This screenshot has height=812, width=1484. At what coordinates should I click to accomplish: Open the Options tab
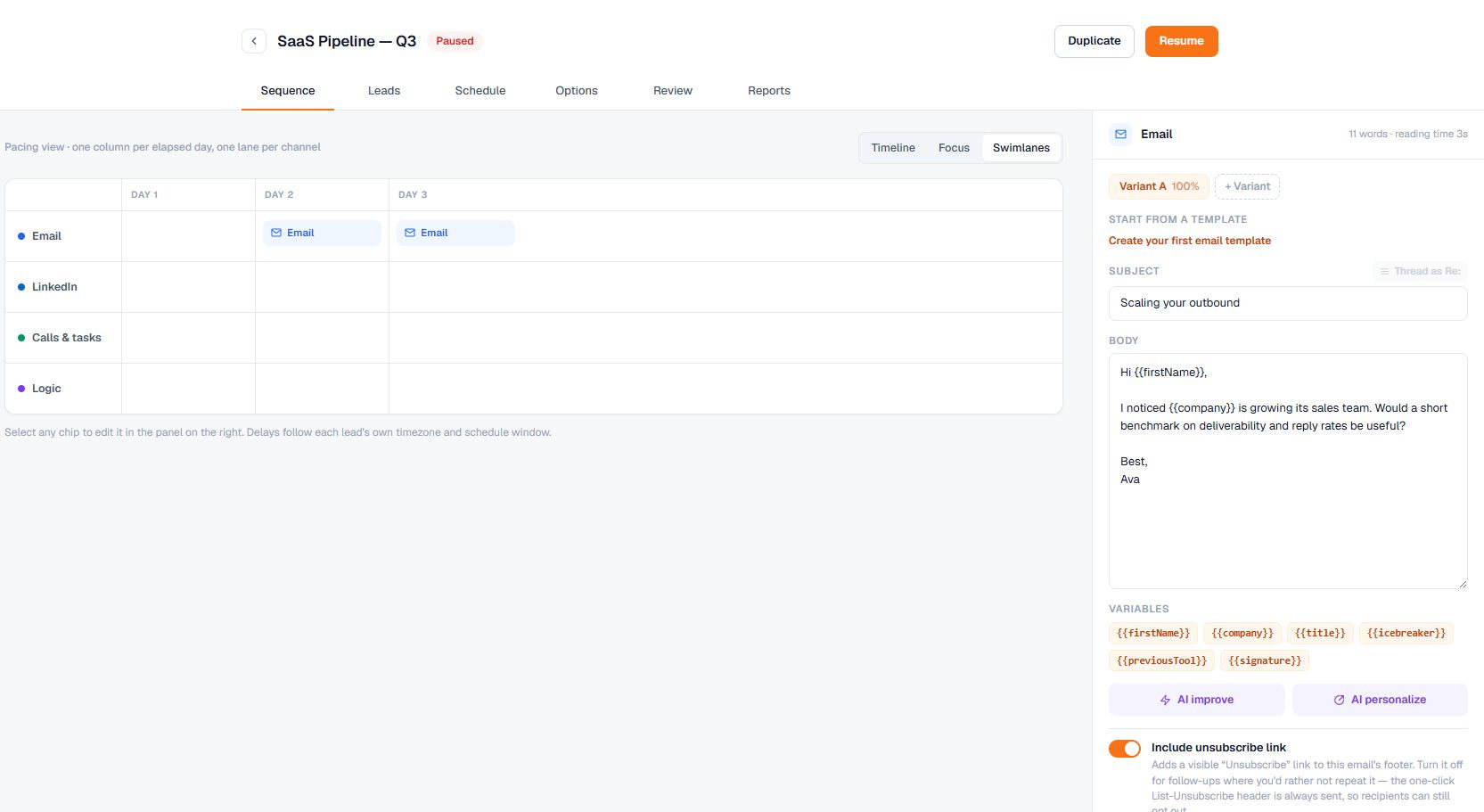pyautogui.click(x=577, y=91)
